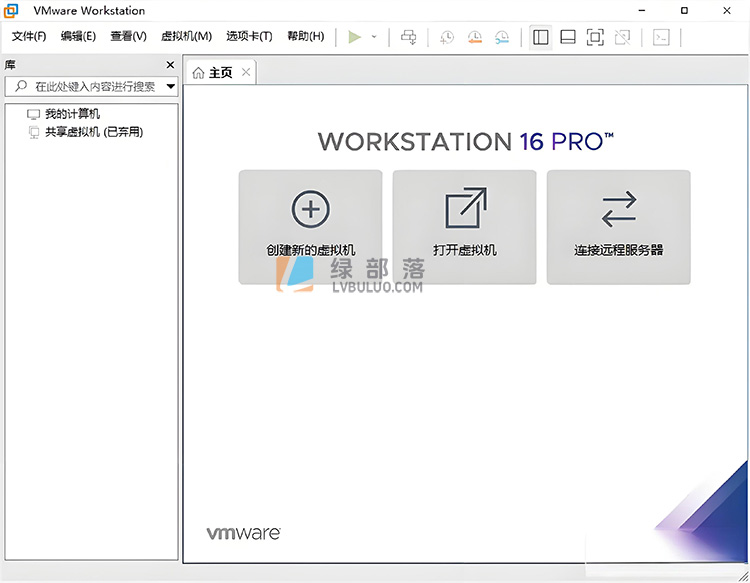The height and width of the screenshot is (583, 750).
Task: Open the 帮助(H) menu
Action: (x=306, y=36)
